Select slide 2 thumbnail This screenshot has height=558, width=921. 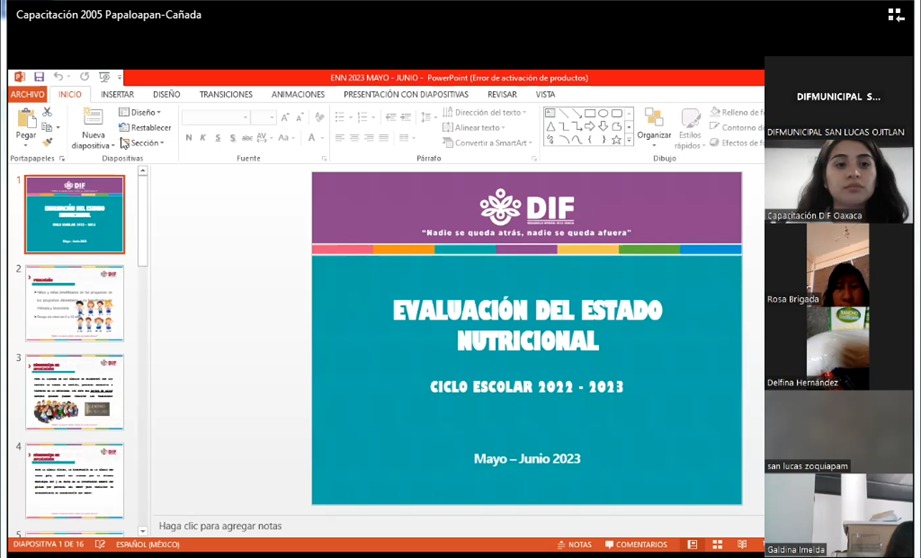75,303
